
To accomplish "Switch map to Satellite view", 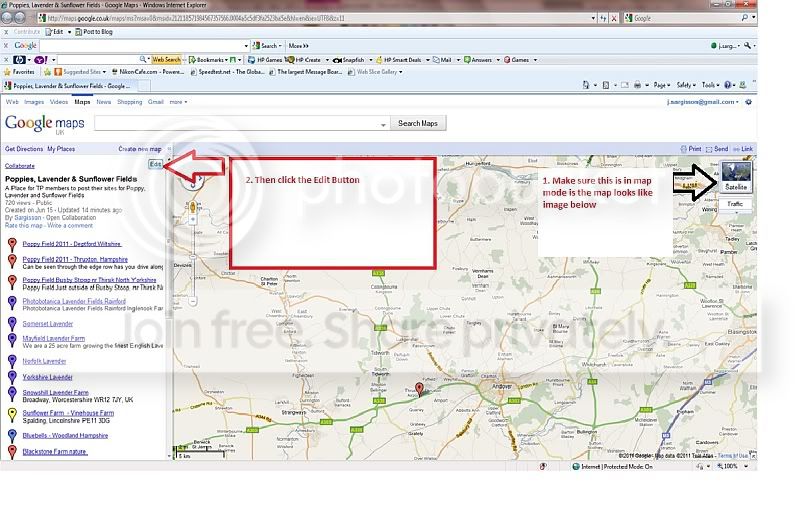I will click(x=736, y=176).
